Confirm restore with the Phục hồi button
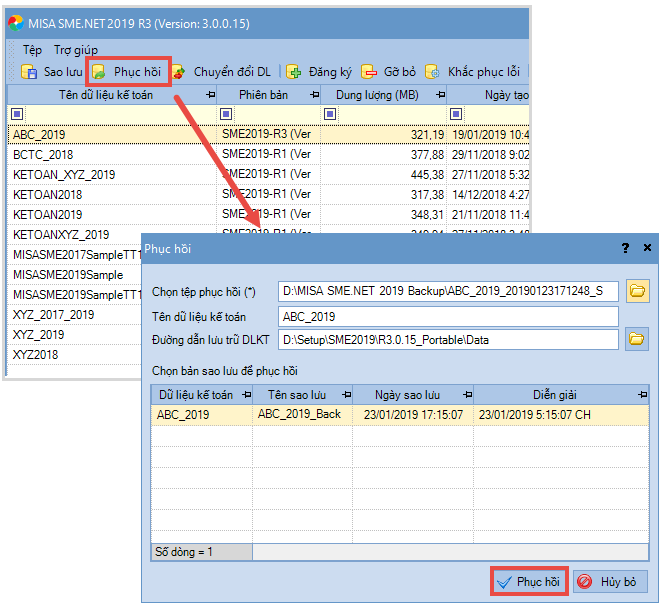Screen dimensions: 661x606 [x=529, y=582]
